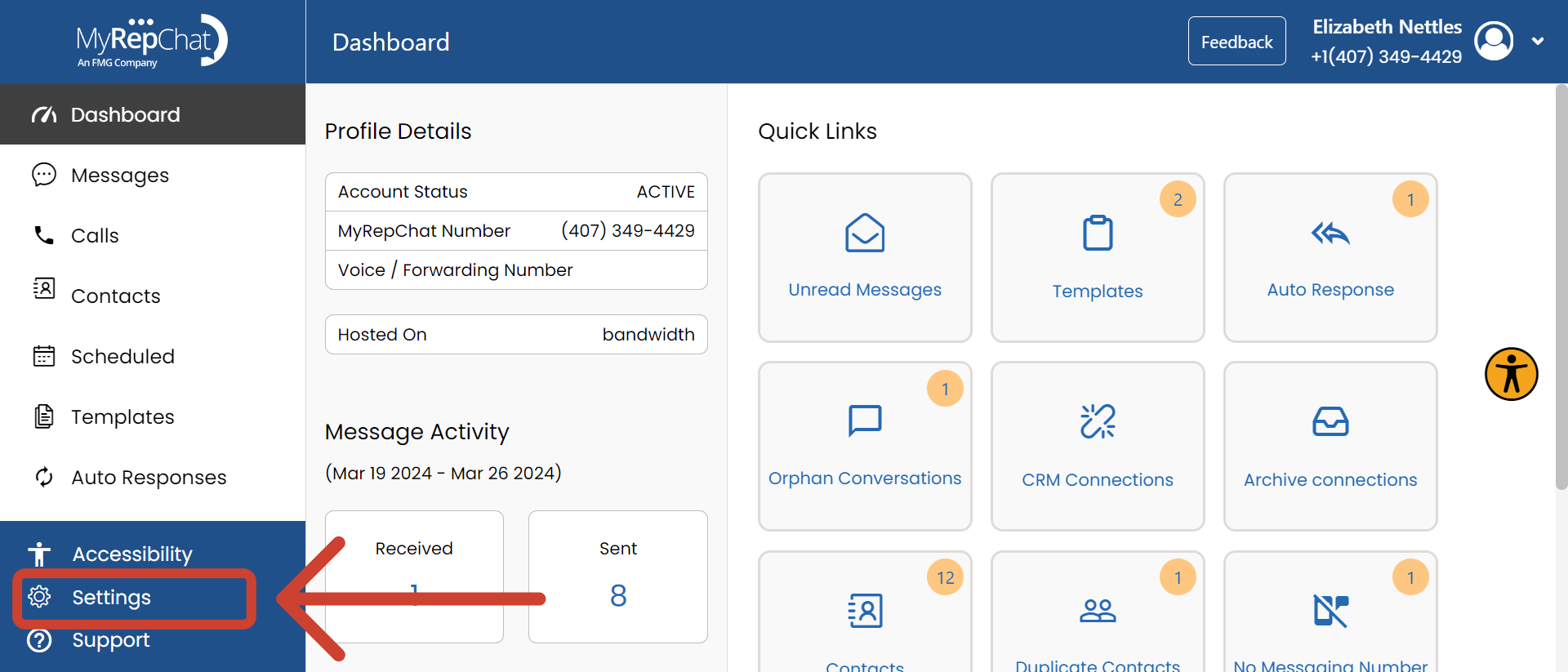Click the MyRepChat logo
Screen dimensions: 1568x672
click(152, 42)
